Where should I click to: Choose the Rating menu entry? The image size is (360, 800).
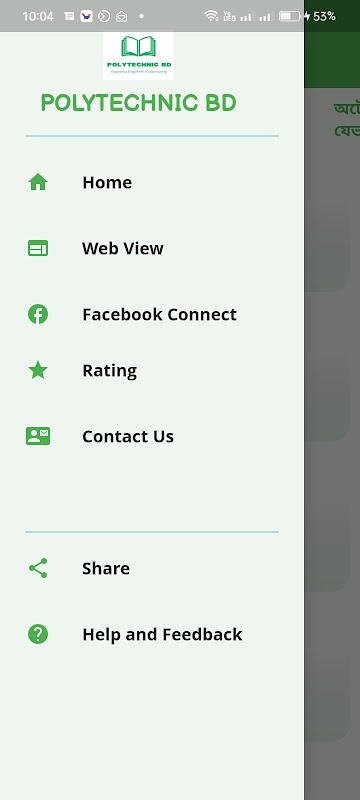(x=152, y=370)
